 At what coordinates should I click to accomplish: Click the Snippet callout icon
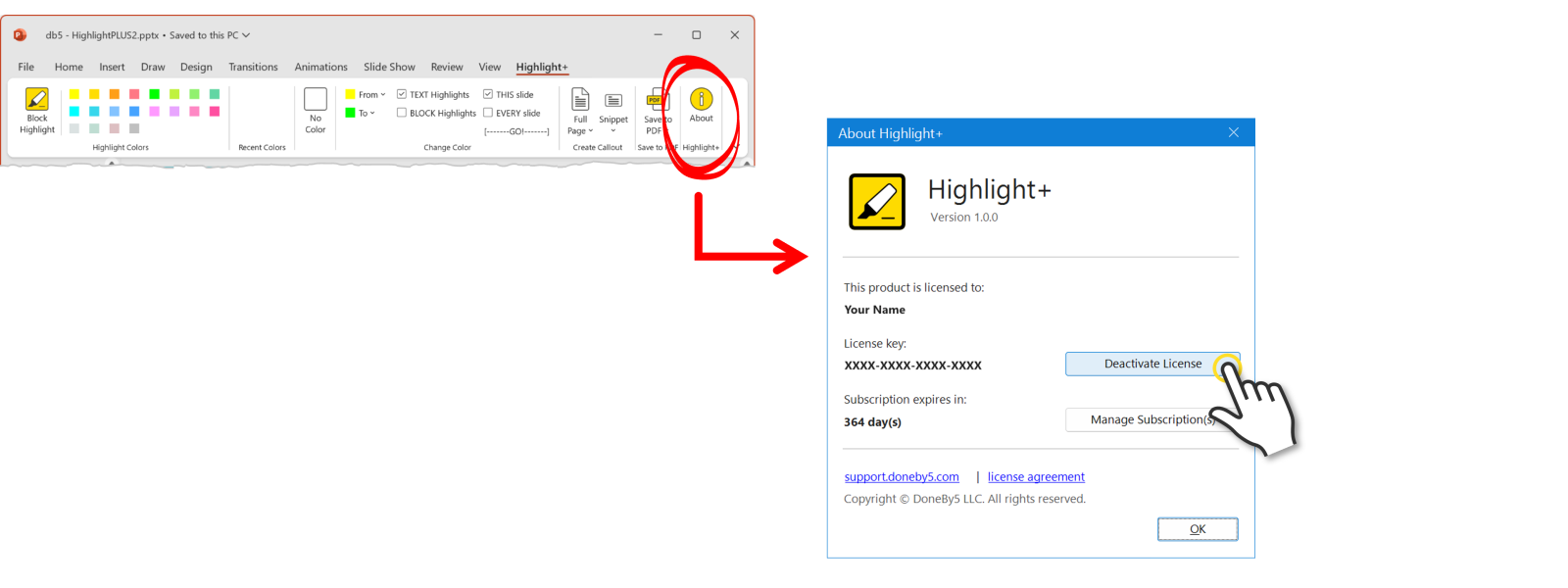pos(613,101)
